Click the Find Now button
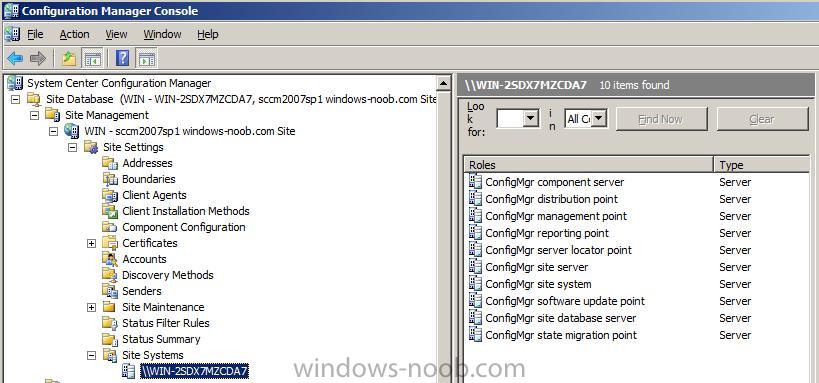 pyautogui.click(x=661, y=119)
